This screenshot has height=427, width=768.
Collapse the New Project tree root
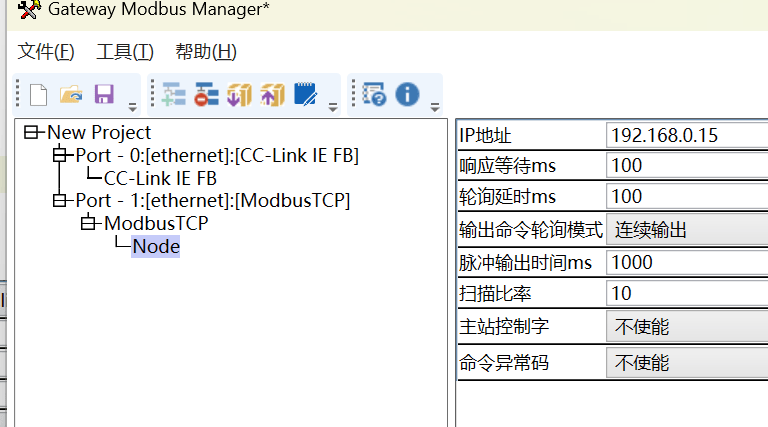(31, 132)
